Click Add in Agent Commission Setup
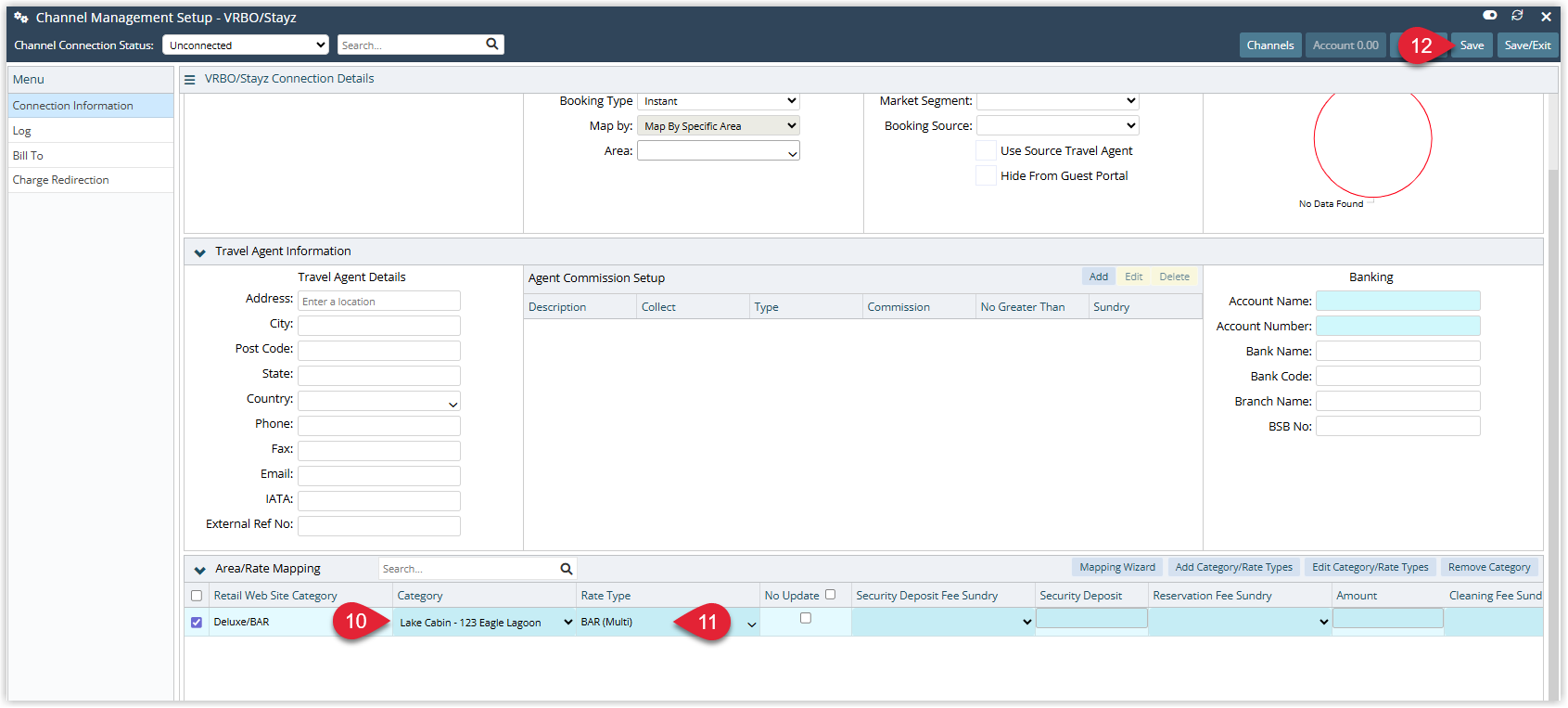 click(1099, 277)
